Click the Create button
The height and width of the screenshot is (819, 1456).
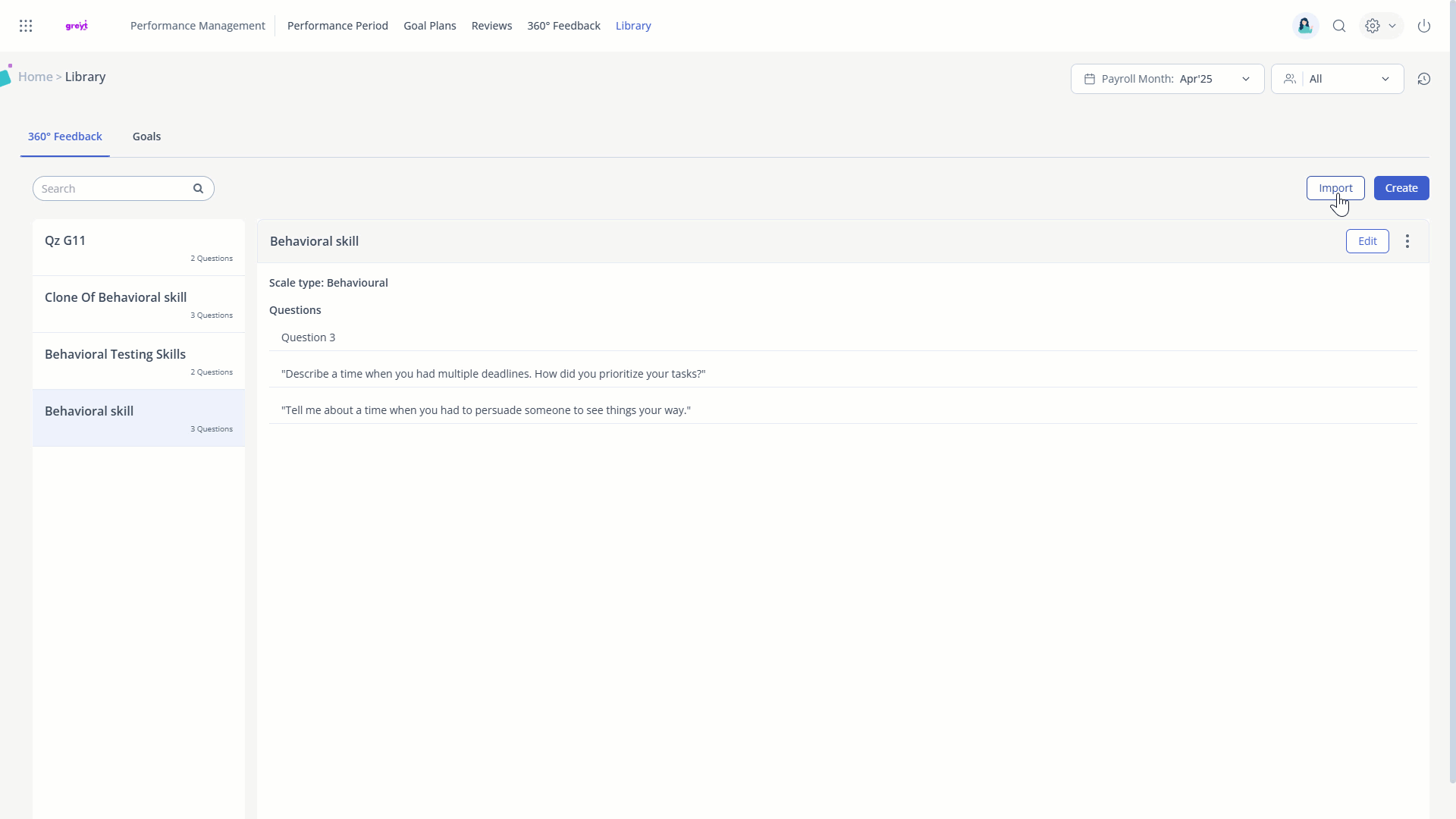1401,188
